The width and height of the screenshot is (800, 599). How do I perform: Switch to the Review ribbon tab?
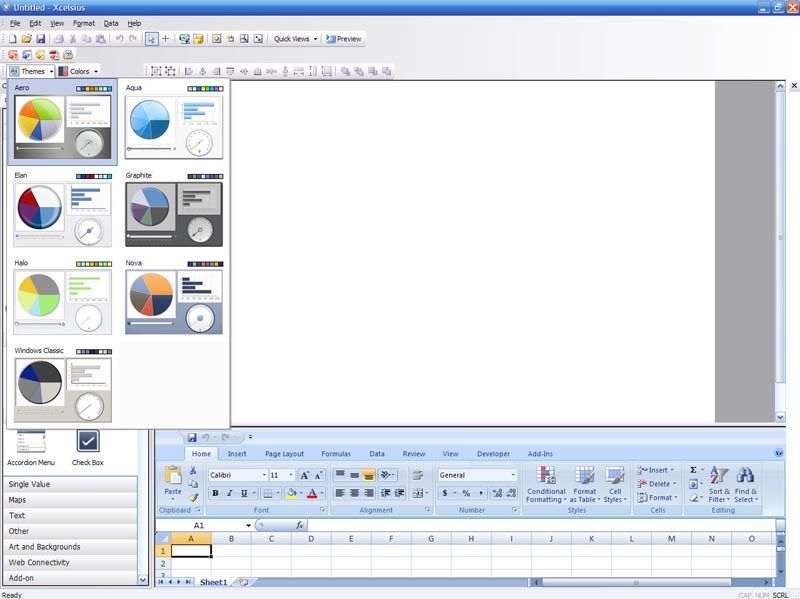tap(414, 454)
